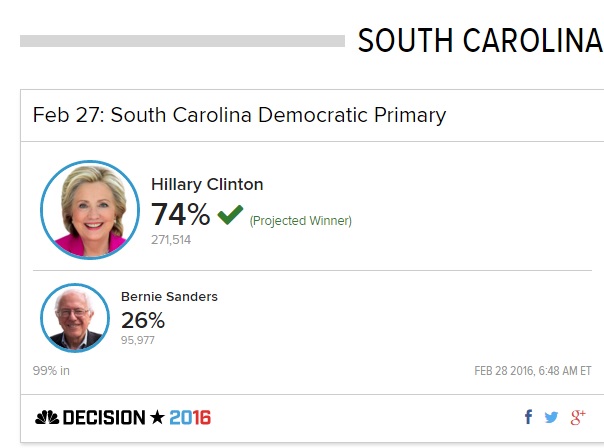Click the Hillary Clinton name
The image size is (604, 448).
pyautogui.click(x=207, y=185)
